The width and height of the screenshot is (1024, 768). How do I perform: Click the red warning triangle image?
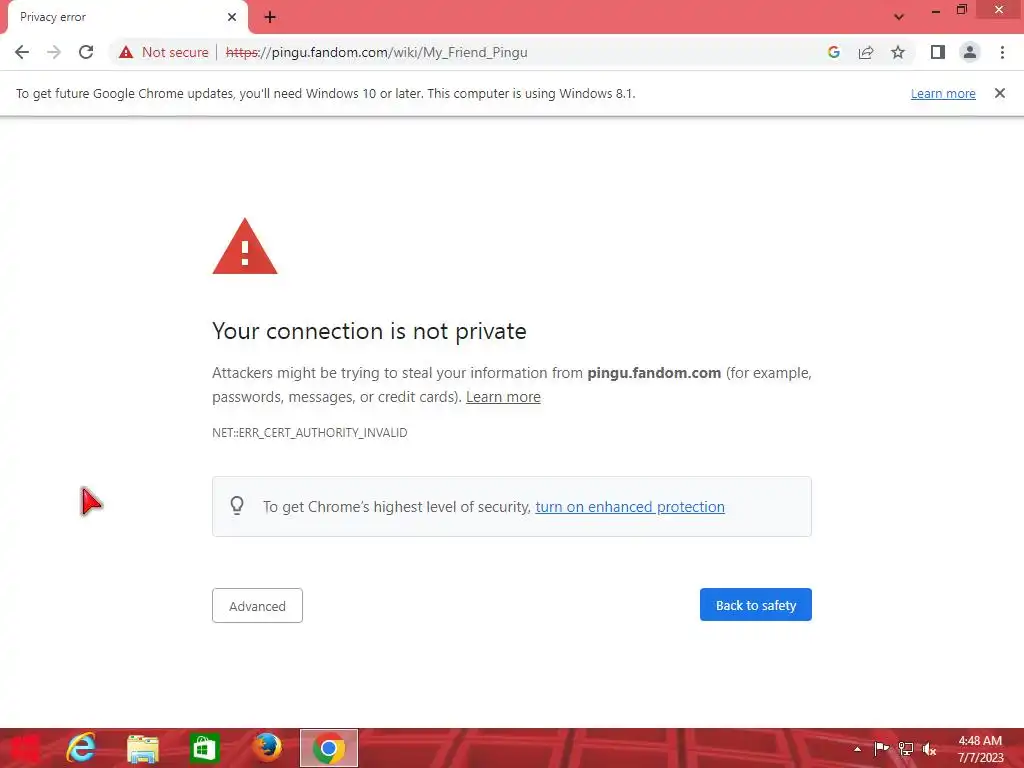click(245, 246)
